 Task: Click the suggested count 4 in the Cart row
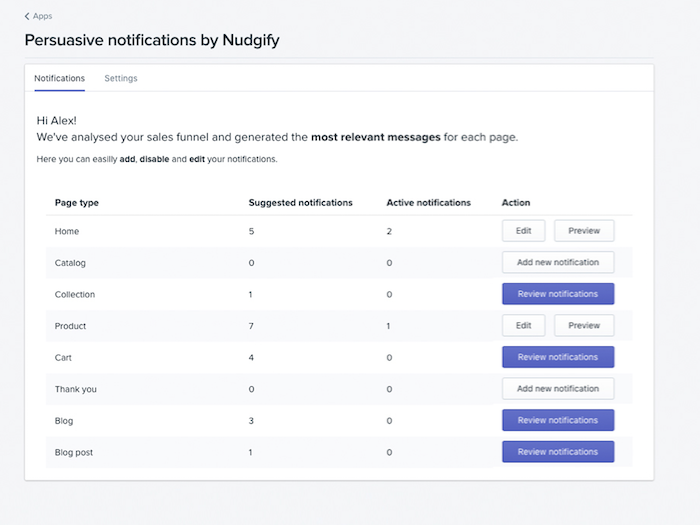pos(251,358)
